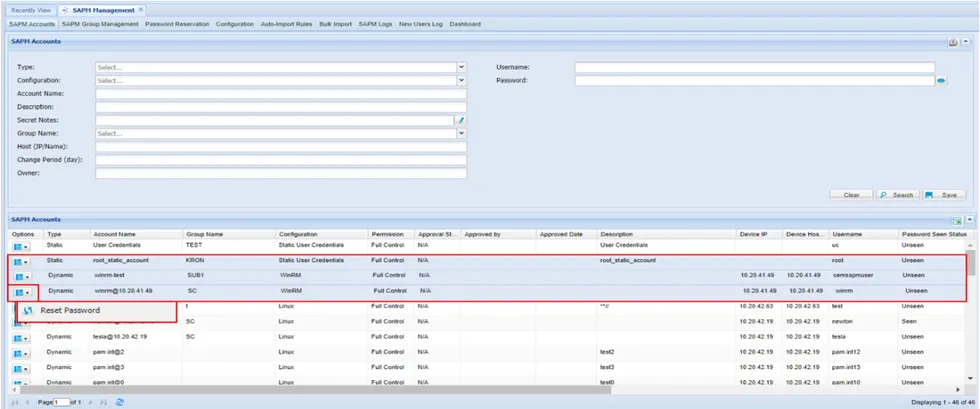
Task: Open options icon for winrm-test row
Action: [x=21, y=276]
